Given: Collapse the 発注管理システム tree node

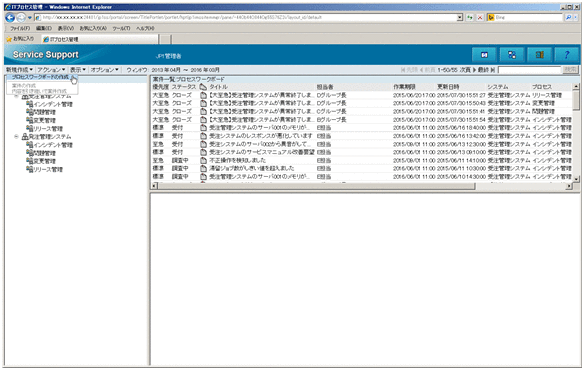Looking at the screenshot, I should pos(16,137).
